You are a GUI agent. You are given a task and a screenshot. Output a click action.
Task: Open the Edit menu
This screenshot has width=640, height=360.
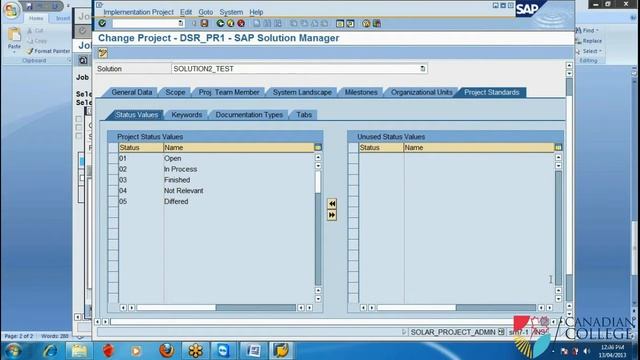(186, 12)
